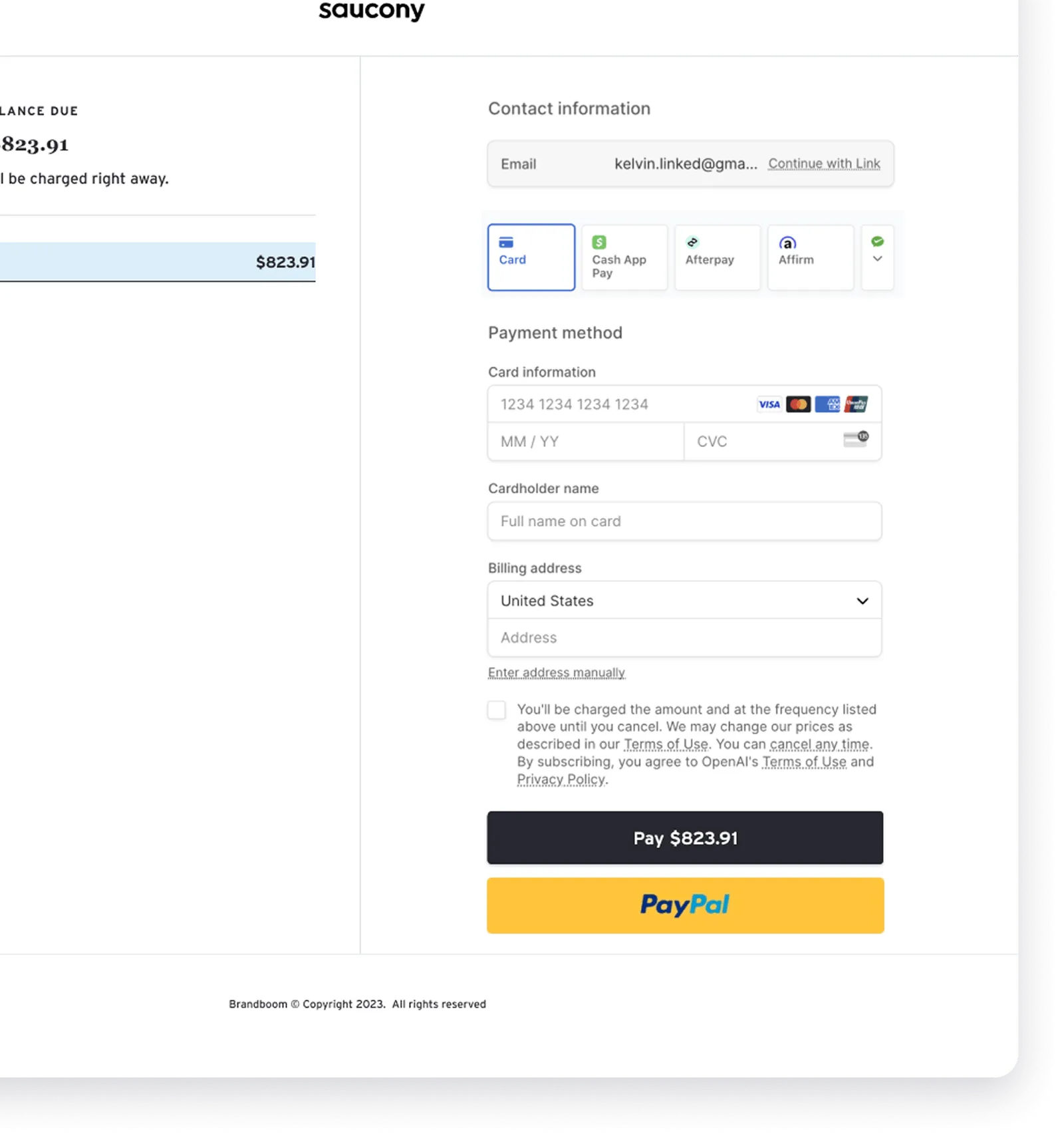Click the Visa card brand icon
This screenshot has height=1138, width=1064.
pyautogui.click(x=769, y=404)
